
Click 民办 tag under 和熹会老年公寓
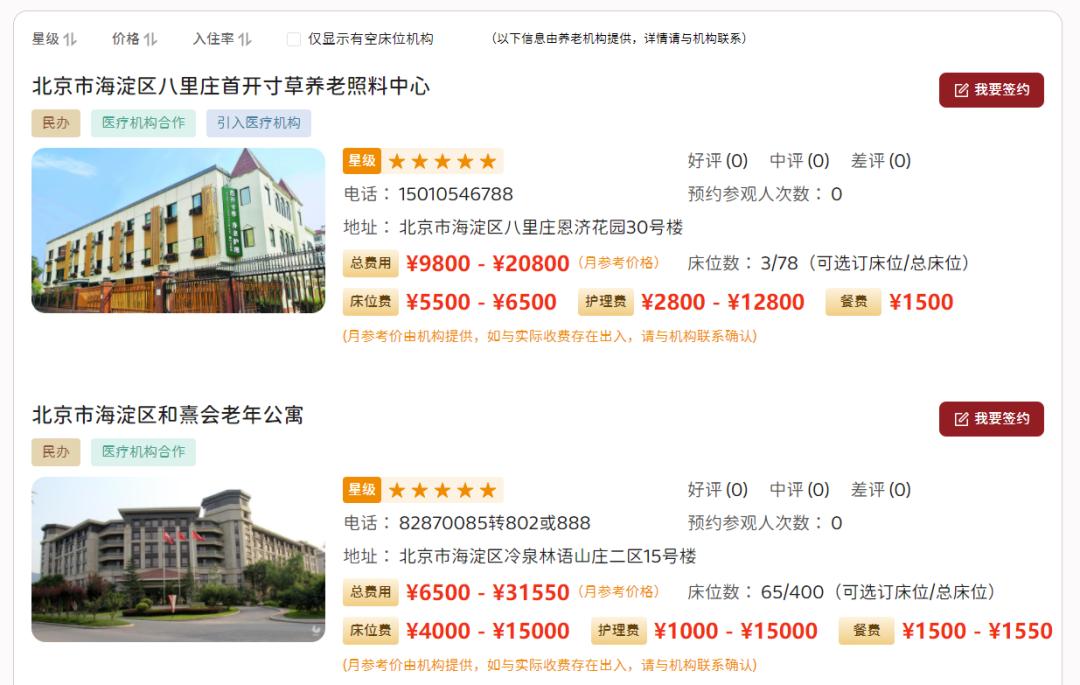(56, 452)
